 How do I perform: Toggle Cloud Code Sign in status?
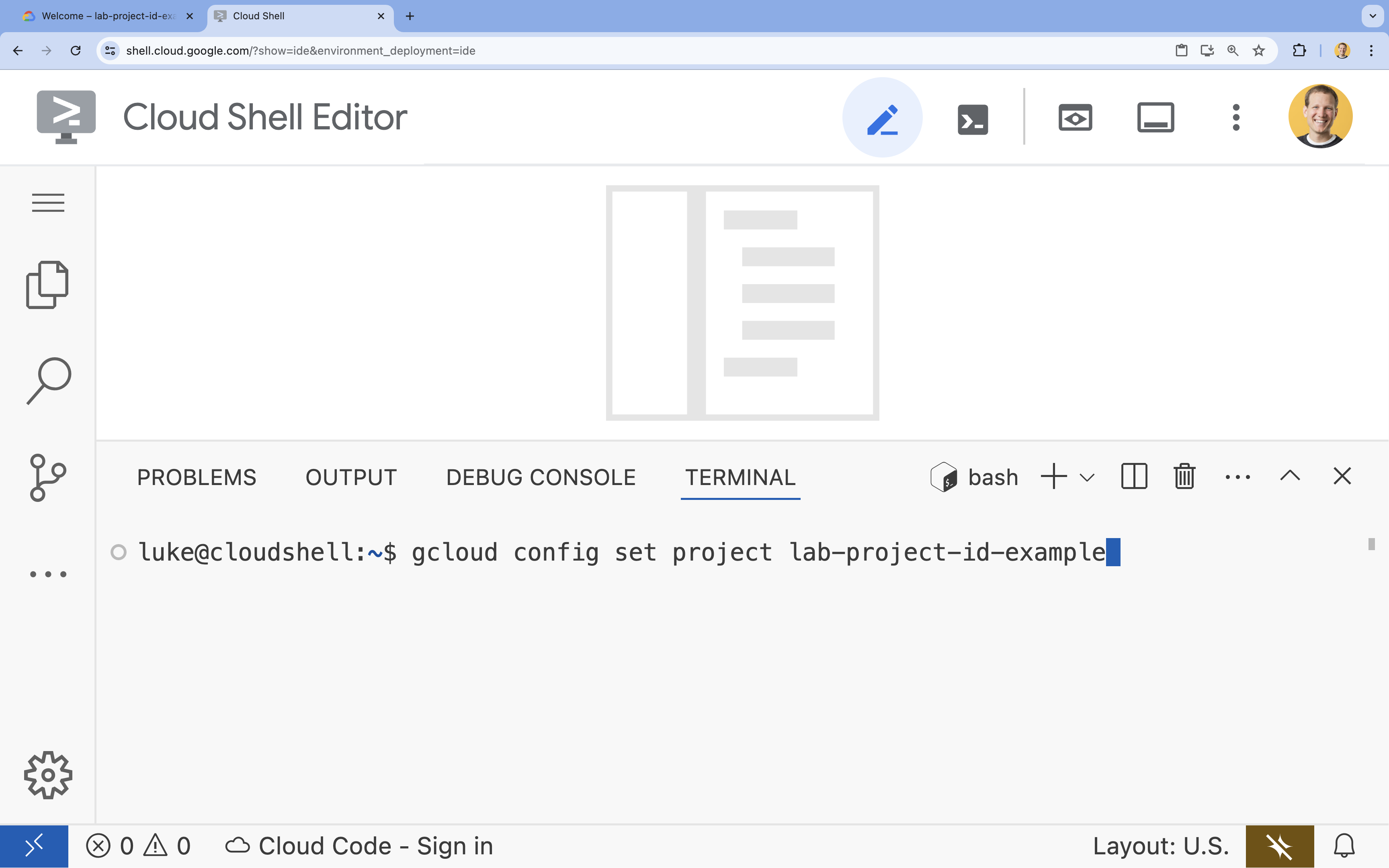pos(359,845)
